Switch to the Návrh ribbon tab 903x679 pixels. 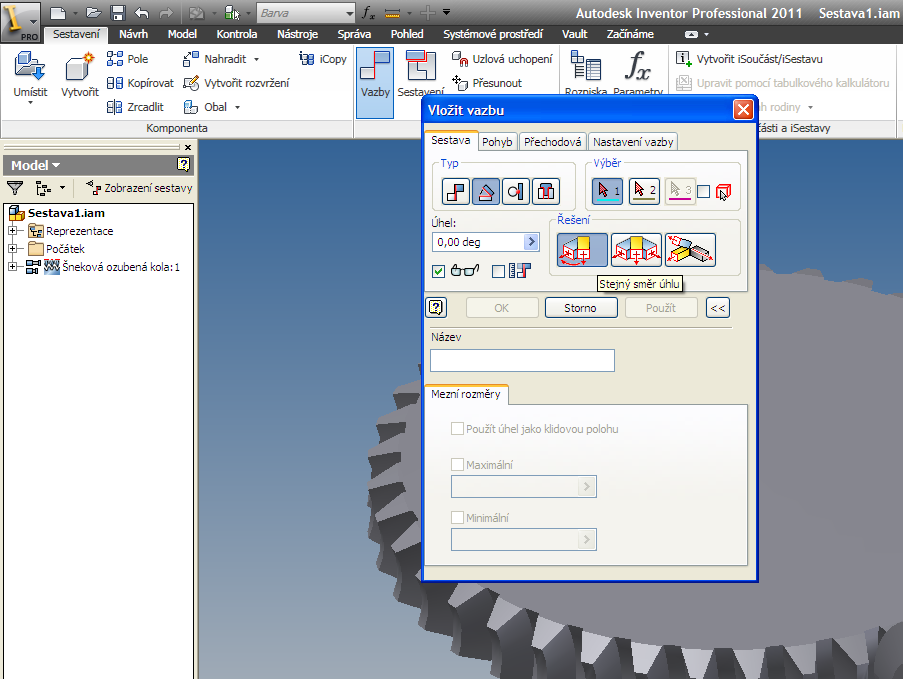click(134, 34)
